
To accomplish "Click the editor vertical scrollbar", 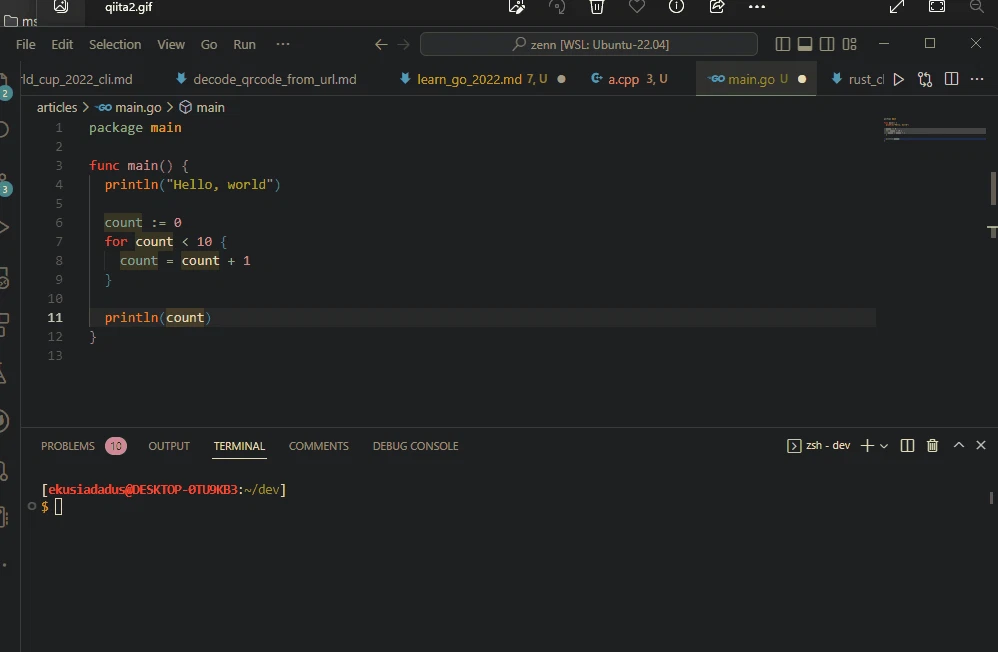I will [993, 188].
